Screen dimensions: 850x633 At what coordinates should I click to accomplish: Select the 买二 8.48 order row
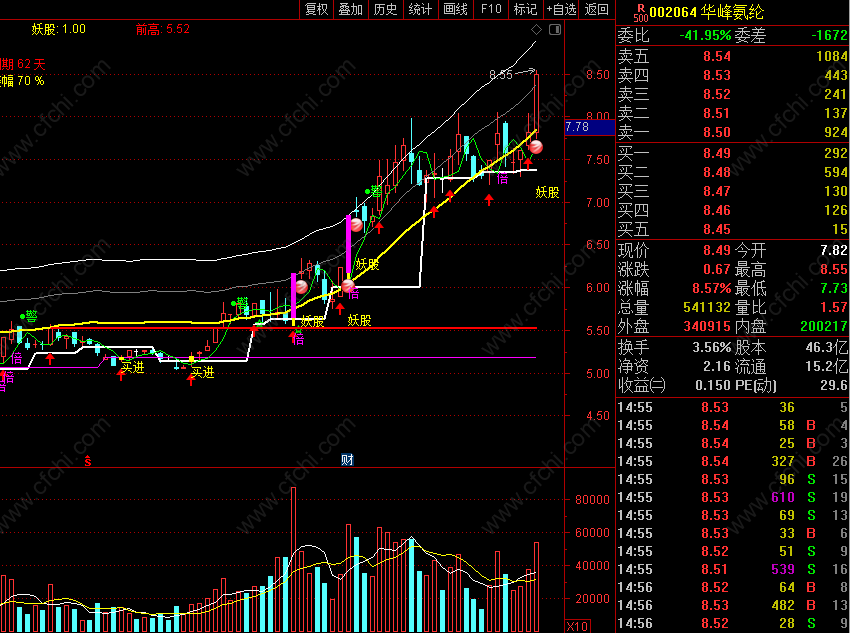coord(732,172)
